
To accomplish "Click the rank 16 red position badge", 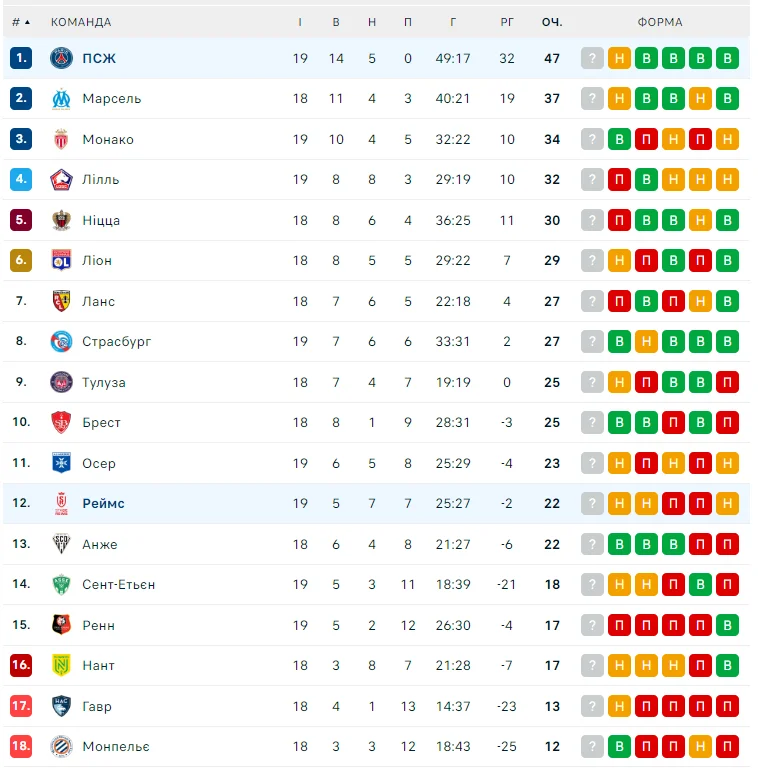I will 21,665.
